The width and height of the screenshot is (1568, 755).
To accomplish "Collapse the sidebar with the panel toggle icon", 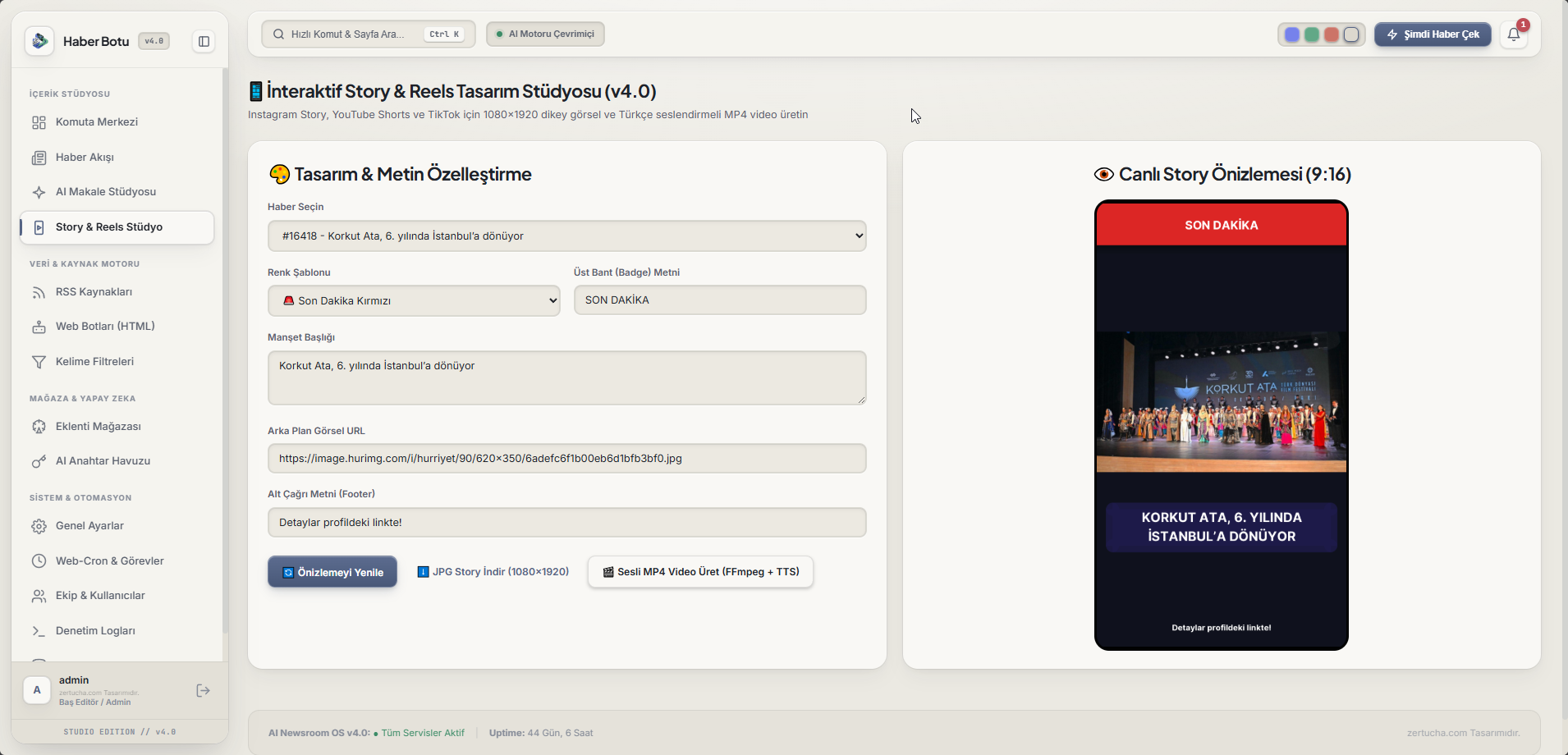I will [204, 41].
